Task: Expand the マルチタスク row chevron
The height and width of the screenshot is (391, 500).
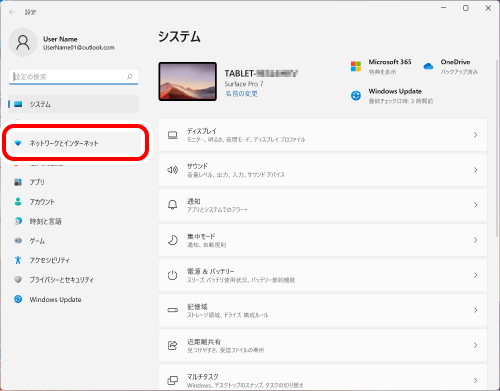Action: pyautogui.click(x=475, y=380)
